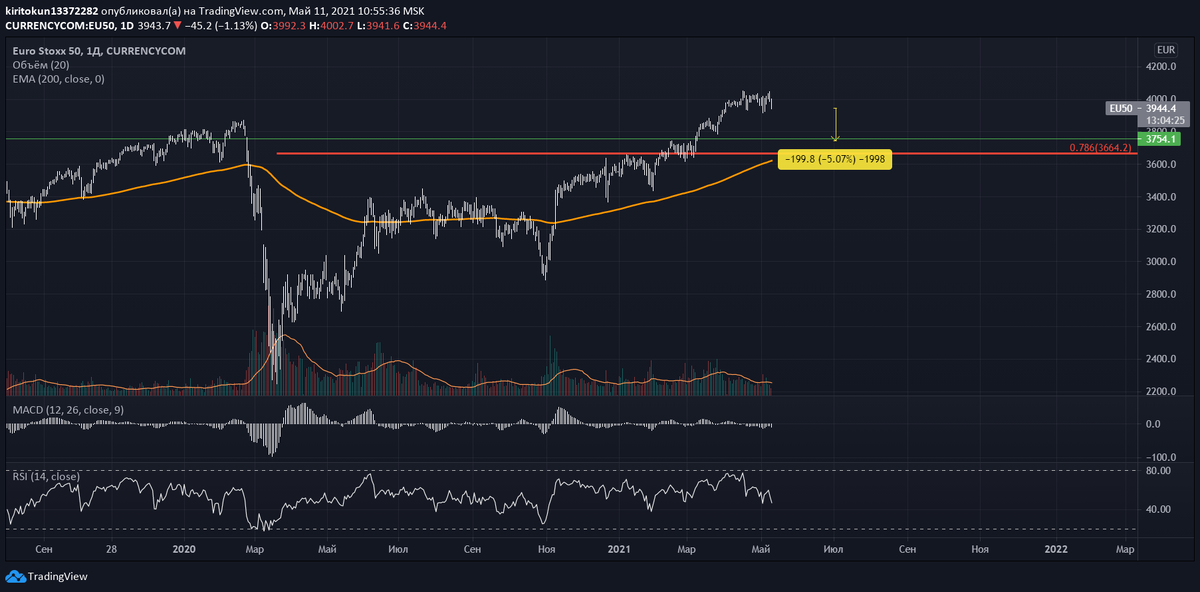Click the EU50 3944.4 price label

click(1144, 108)
